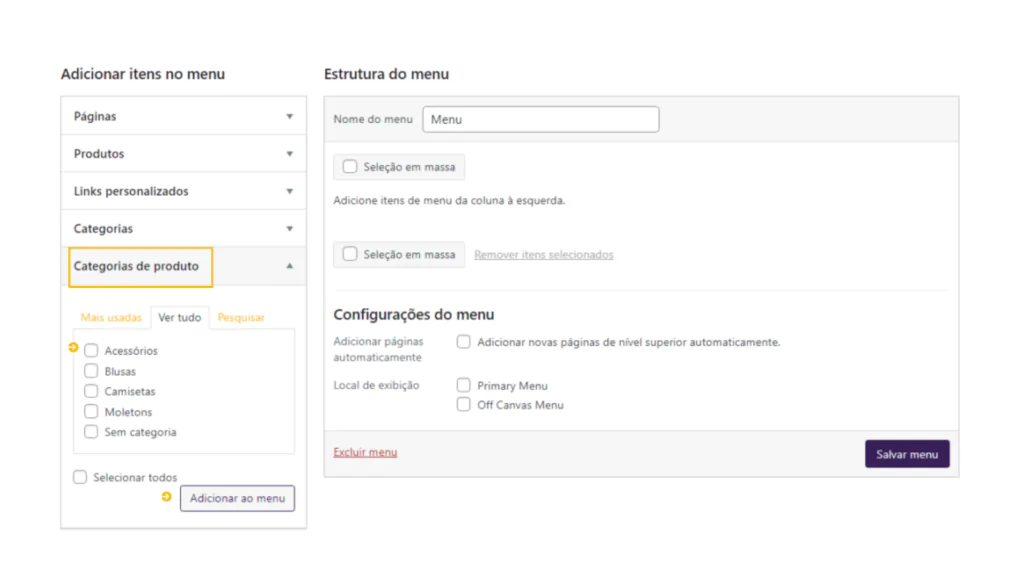This screenshot has width=1024, height=576.
Task: Select the Ver tudo tab
Action: point(180,317)
